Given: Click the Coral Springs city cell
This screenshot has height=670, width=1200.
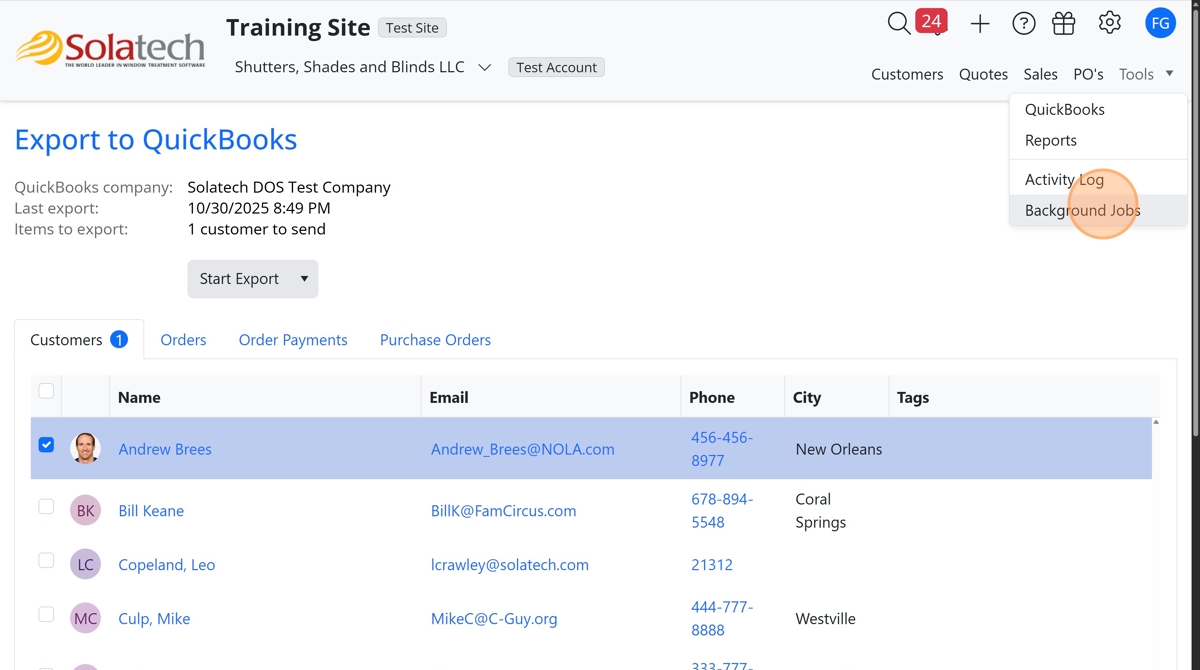Looking at the screenshot, I should pyautogui.click(x=820, y=511).
